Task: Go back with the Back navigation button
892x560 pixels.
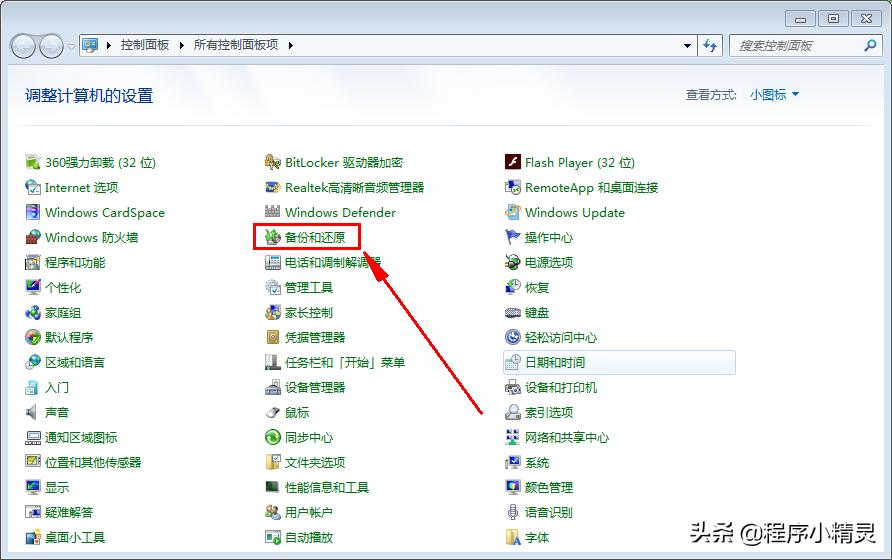Action: pyautogui.click(x=23, y=46)
